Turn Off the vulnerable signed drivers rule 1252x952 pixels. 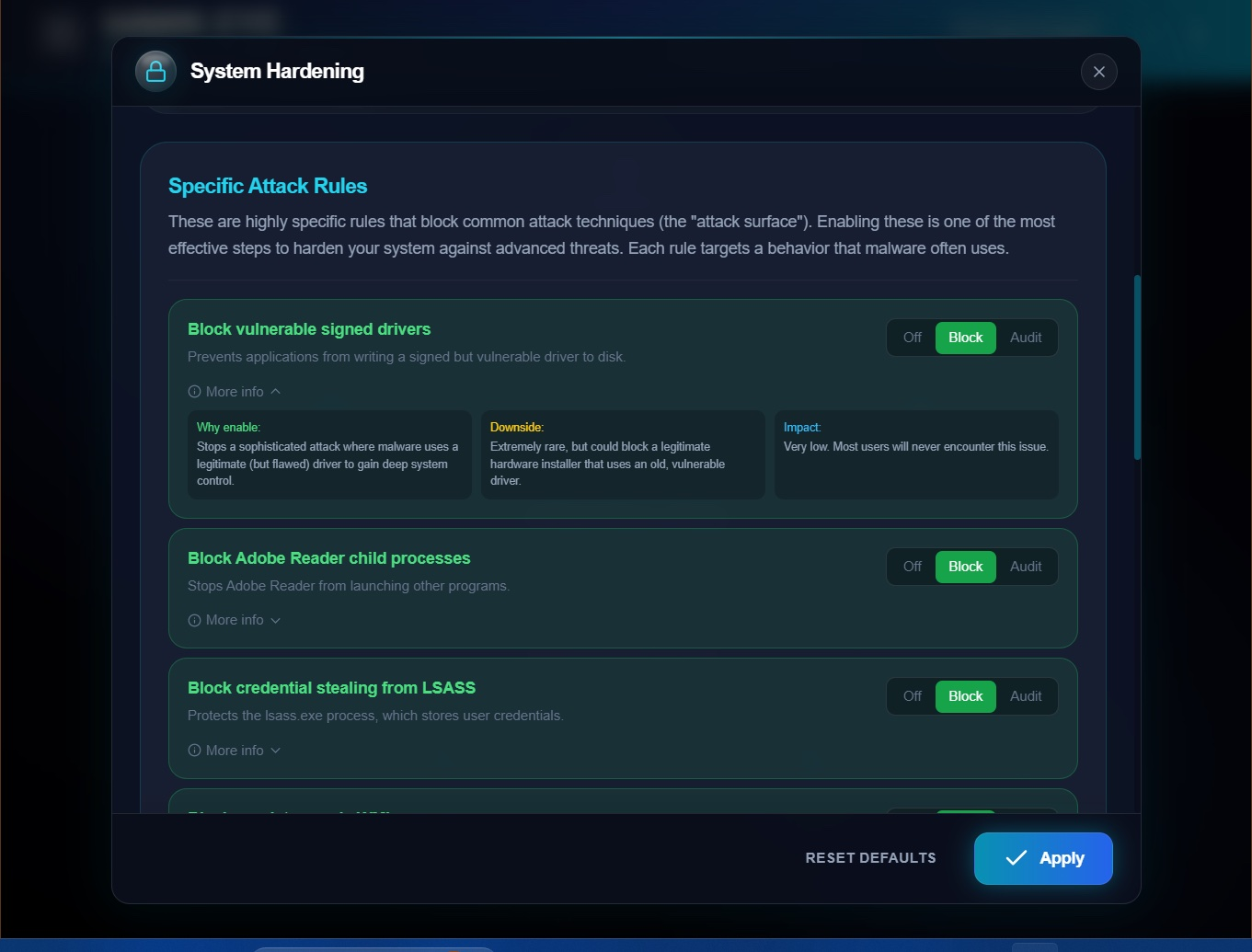point(911,338)
